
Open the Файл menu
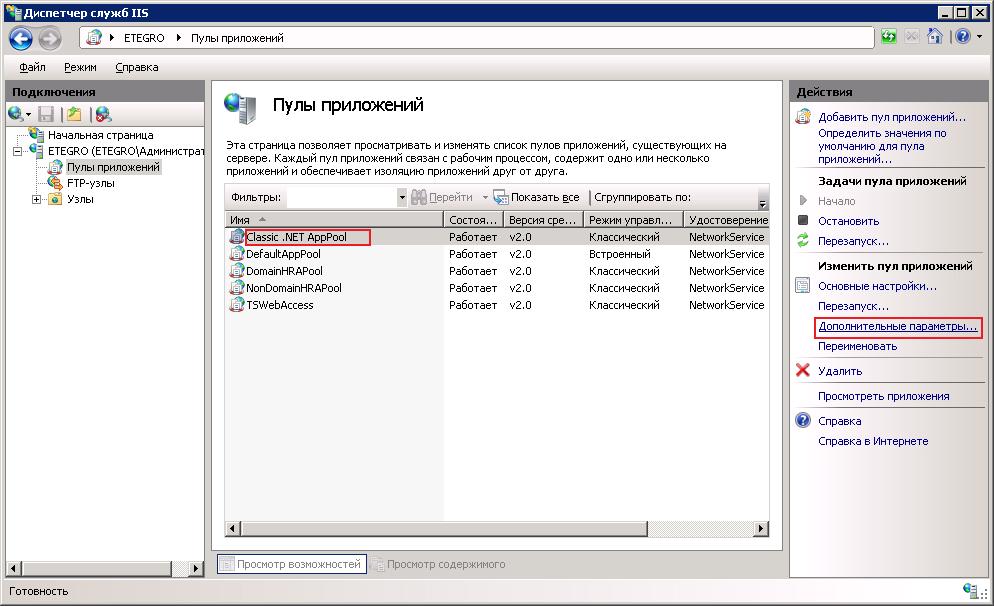(x=32, y=67)
